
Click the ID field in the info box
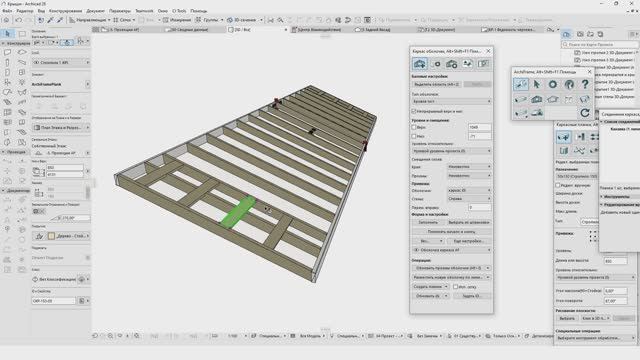coord(53,301)
